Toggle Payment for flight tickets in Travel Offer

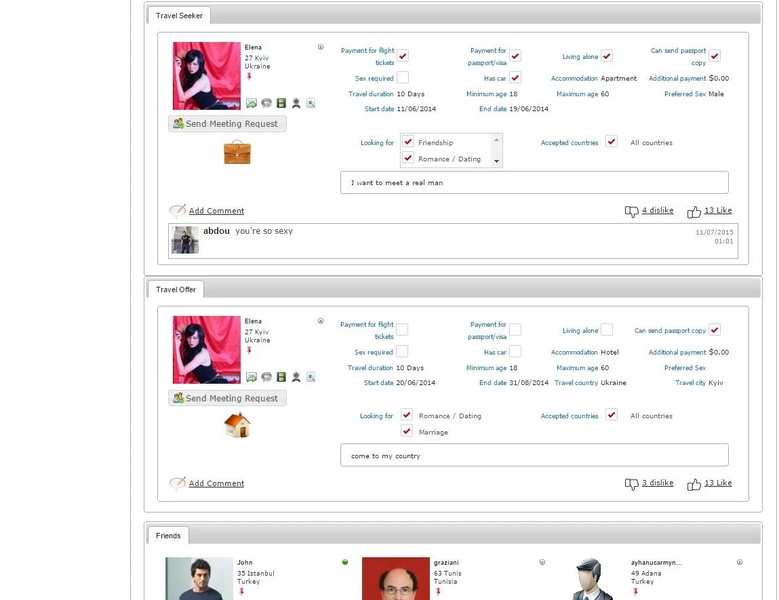(402, 329)
